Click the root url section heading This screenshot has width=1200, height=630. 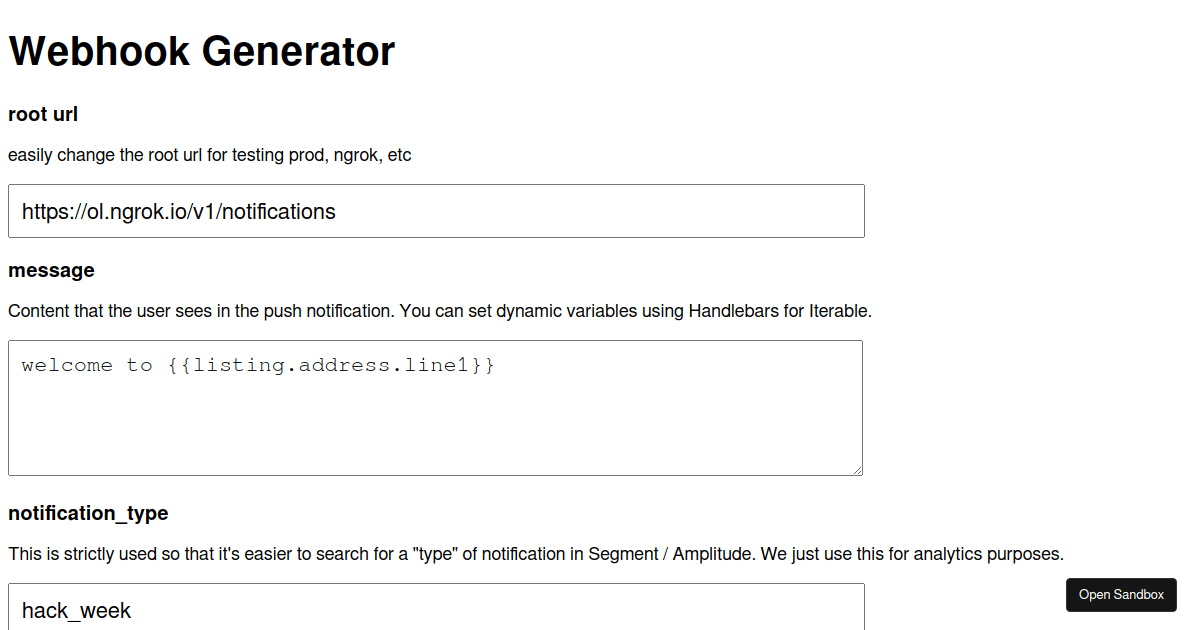pyautogui.click(x=42, y=114)
